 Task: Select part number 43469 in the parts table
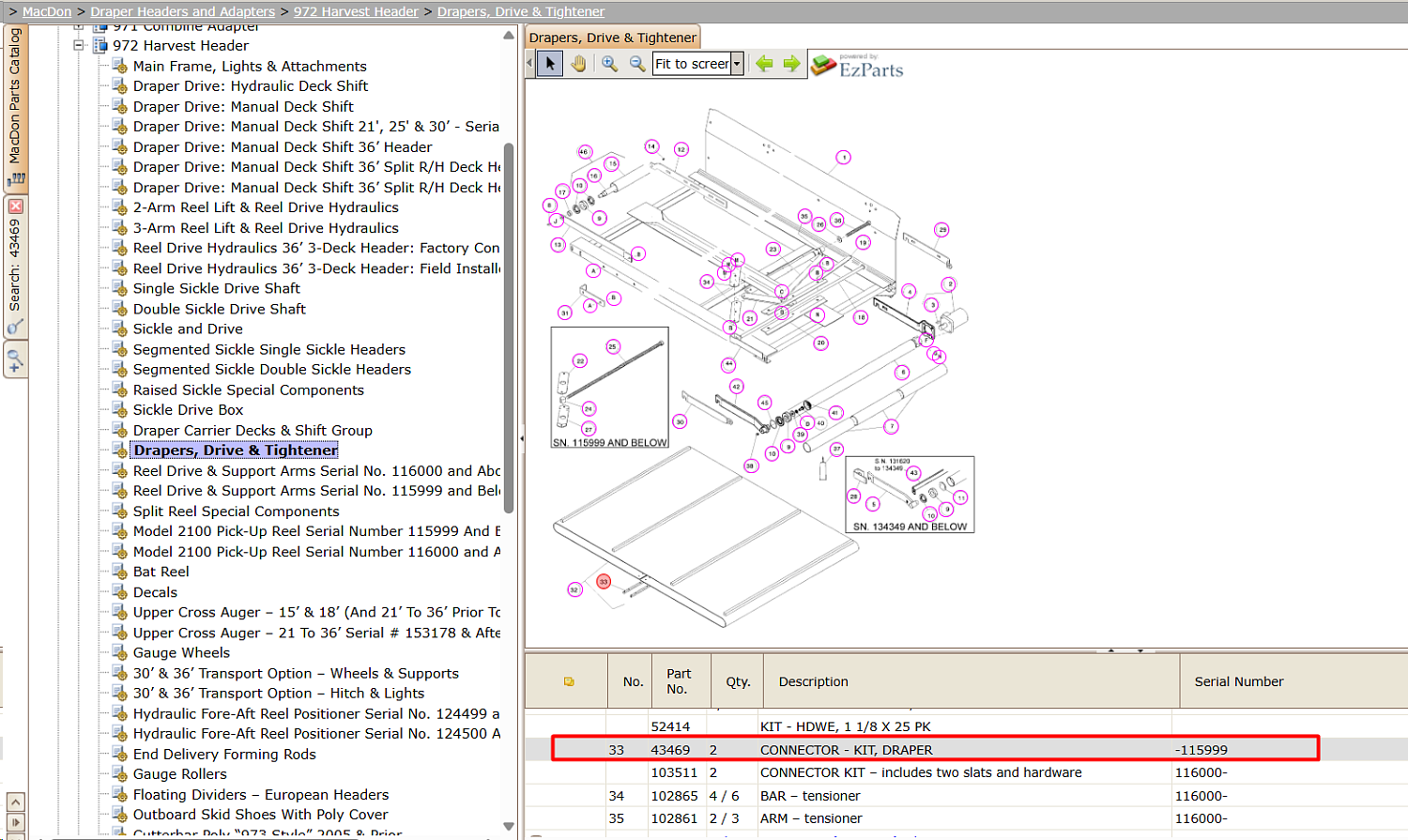670,750
